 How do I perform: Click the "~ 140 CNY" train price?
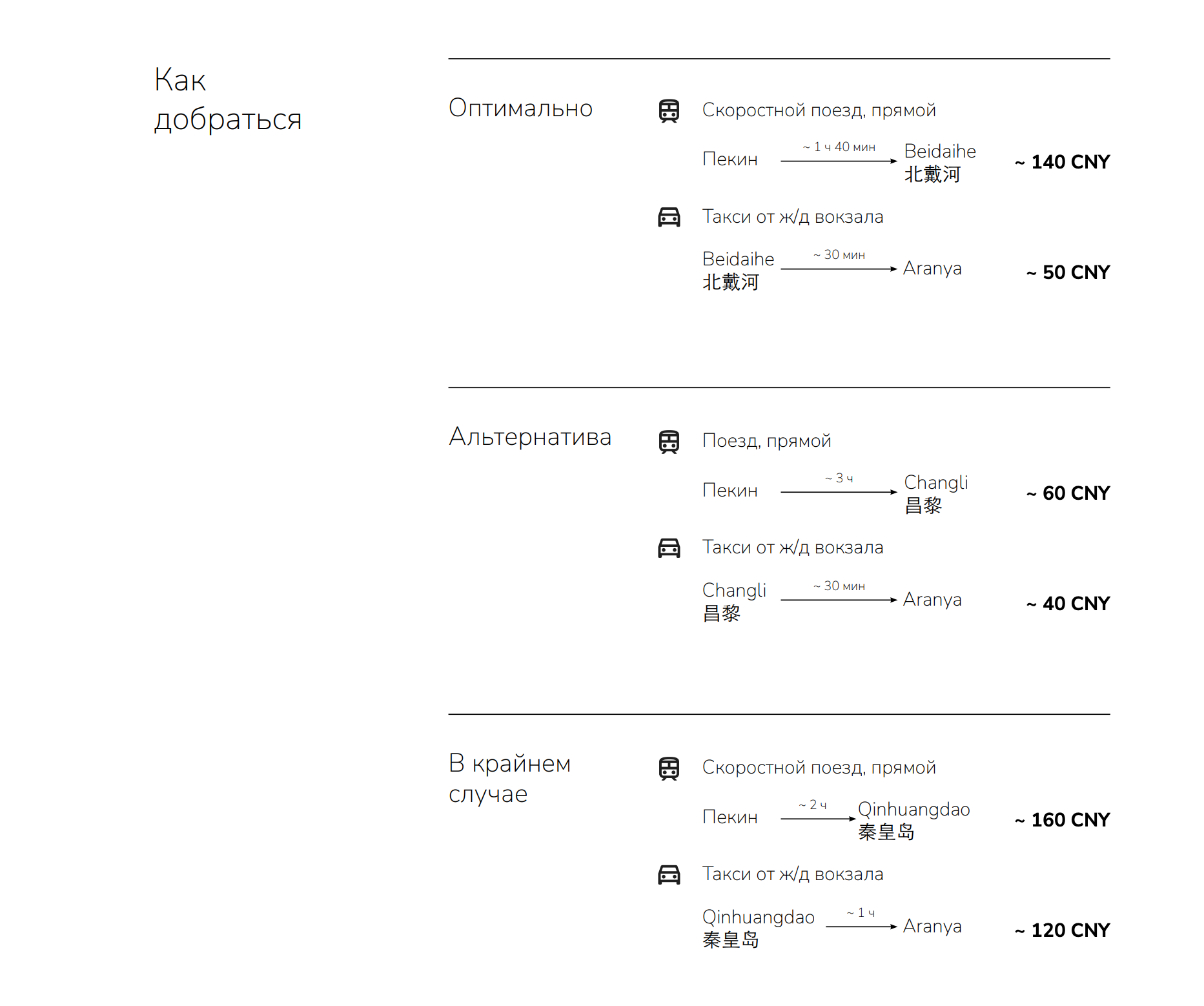click(1063, 162)
